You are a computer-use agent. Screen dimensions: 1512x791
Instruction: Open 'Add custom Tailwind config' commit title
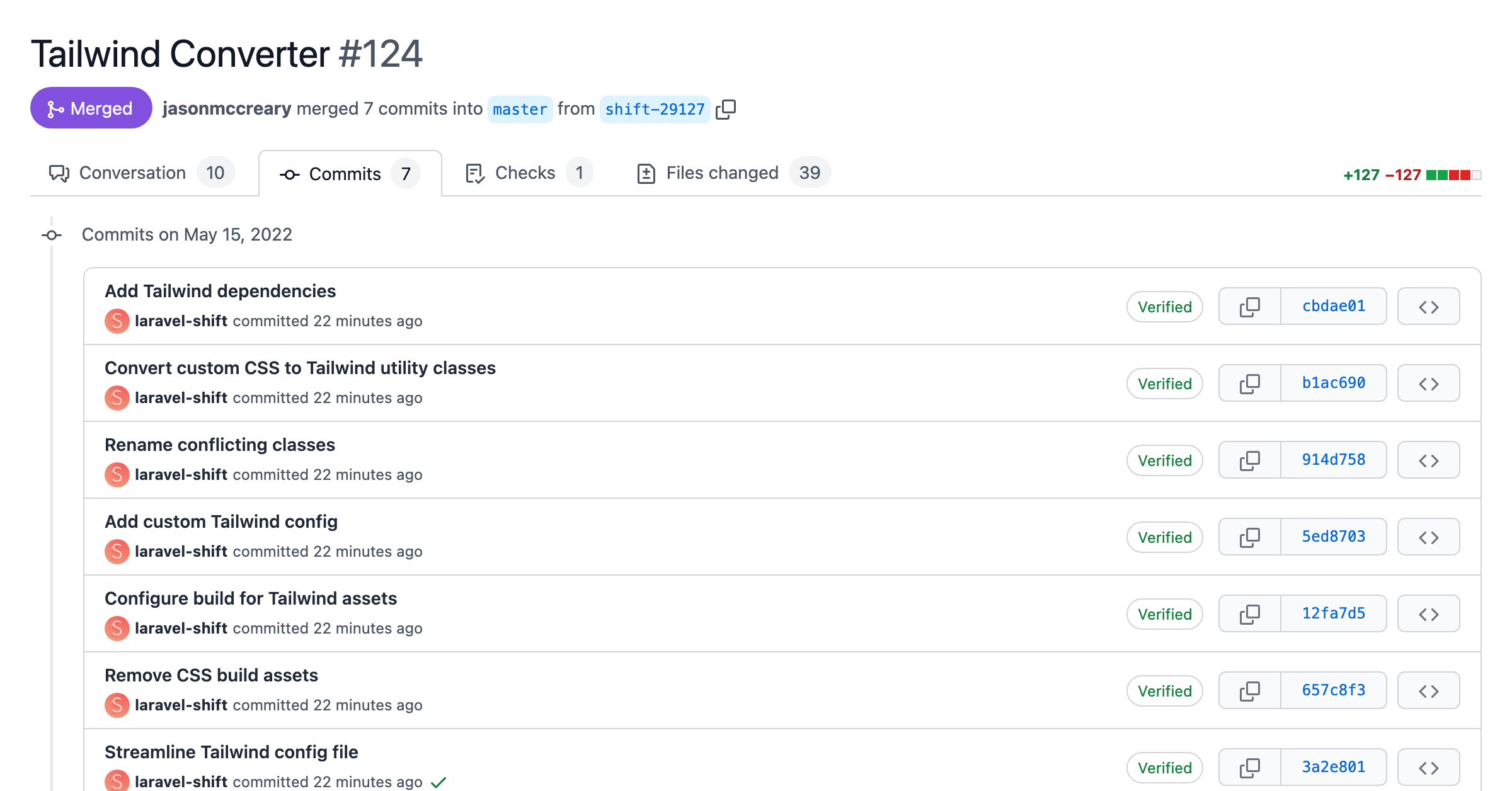[x=221, y=521]
